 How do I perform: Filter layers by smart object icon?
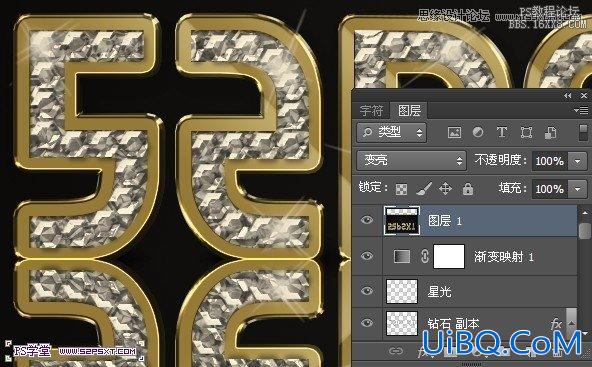click(550, 133)
